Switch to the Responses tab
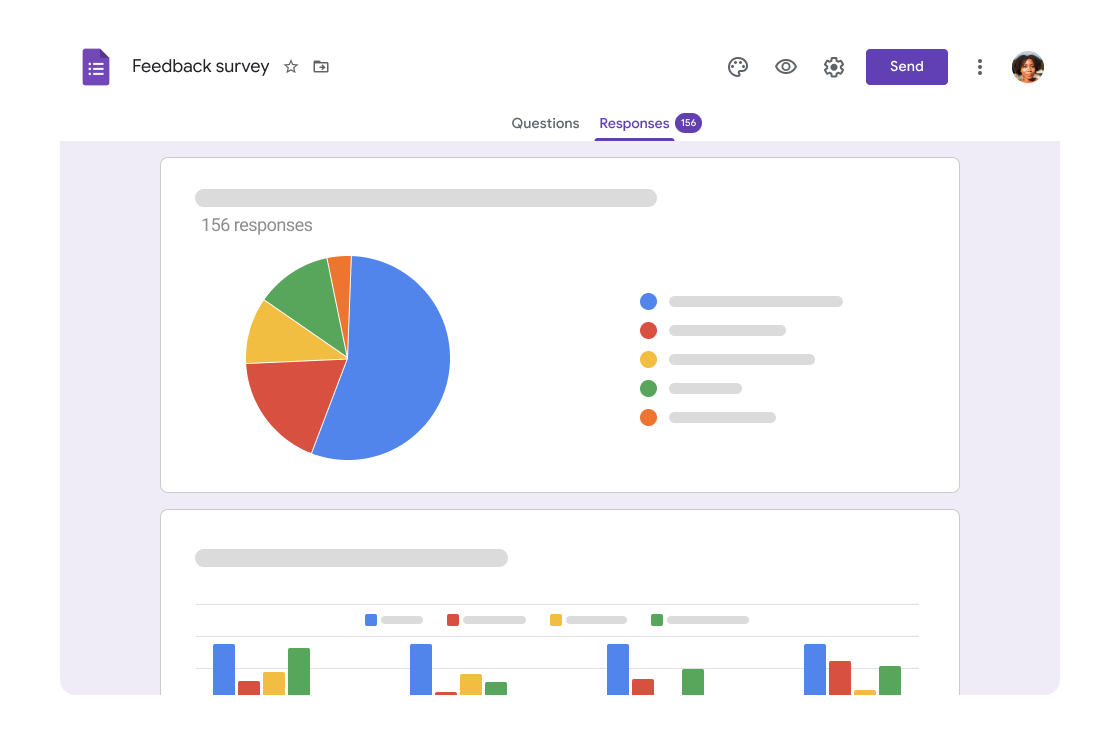 coord(634,122)
